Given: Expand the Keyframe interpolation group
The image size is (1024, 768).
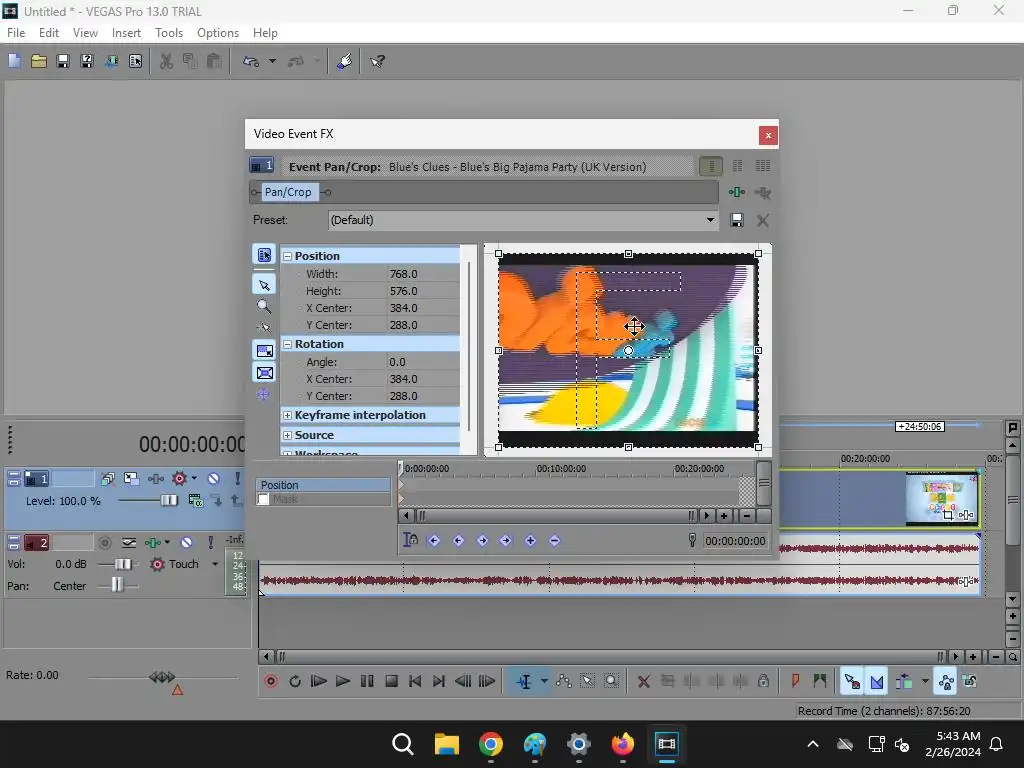Looking at the screenshot, I should [287, 415].
